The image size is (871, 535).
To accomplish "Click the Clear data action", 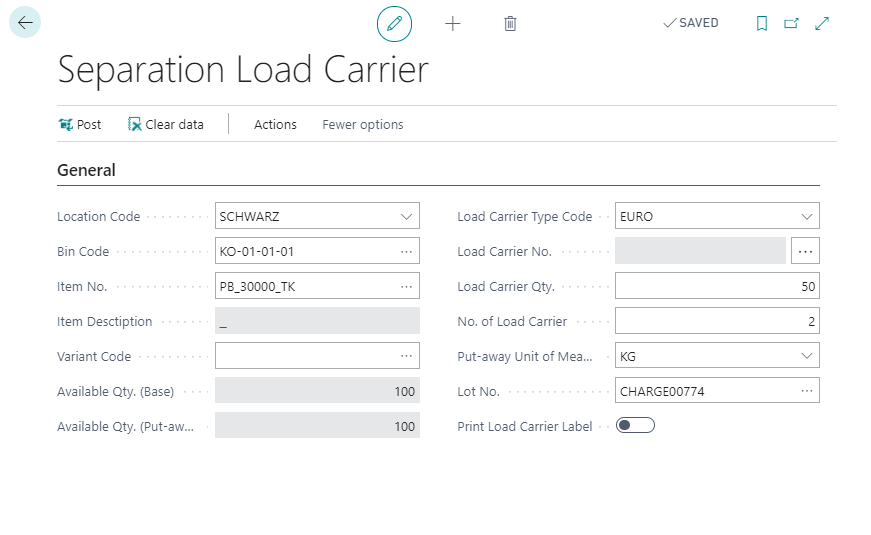I will [166, 124].
